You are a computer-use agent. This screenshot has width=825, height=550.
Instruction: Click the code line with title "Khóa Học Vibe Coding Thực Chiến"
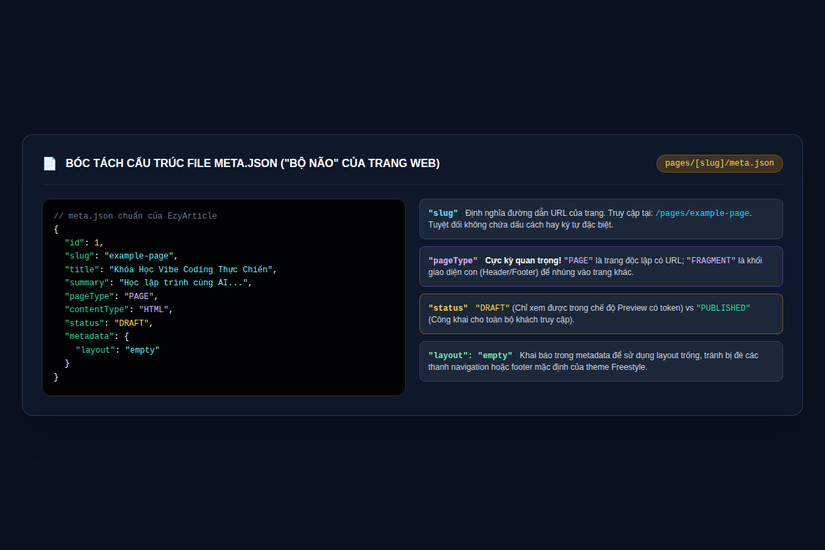coord(170,269)
